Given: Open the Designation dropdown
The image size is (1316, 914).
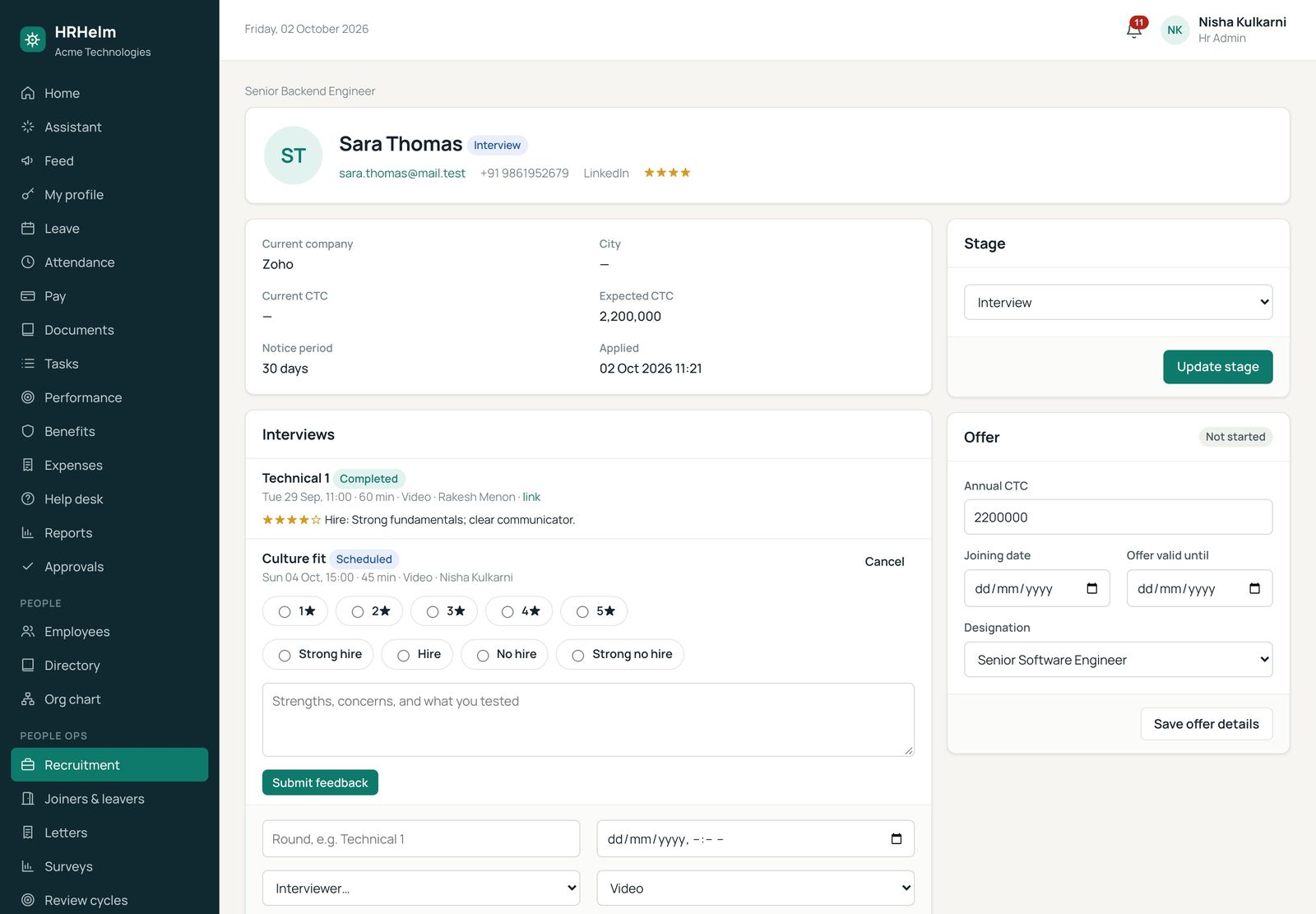Looking at the screenshot, I should click(x=1118, y=660).
